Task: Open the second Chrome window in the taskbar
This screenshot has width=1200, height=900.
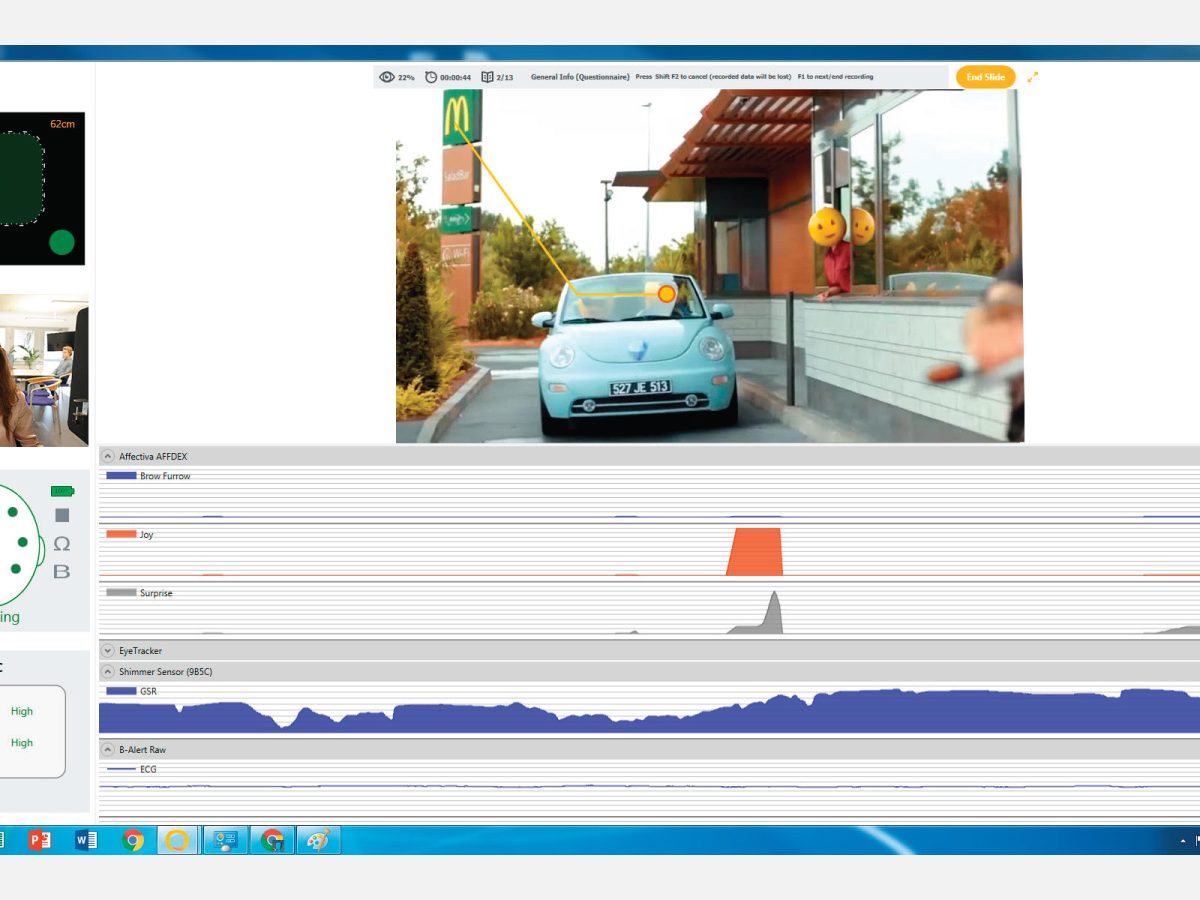Action: click(272, 840)
